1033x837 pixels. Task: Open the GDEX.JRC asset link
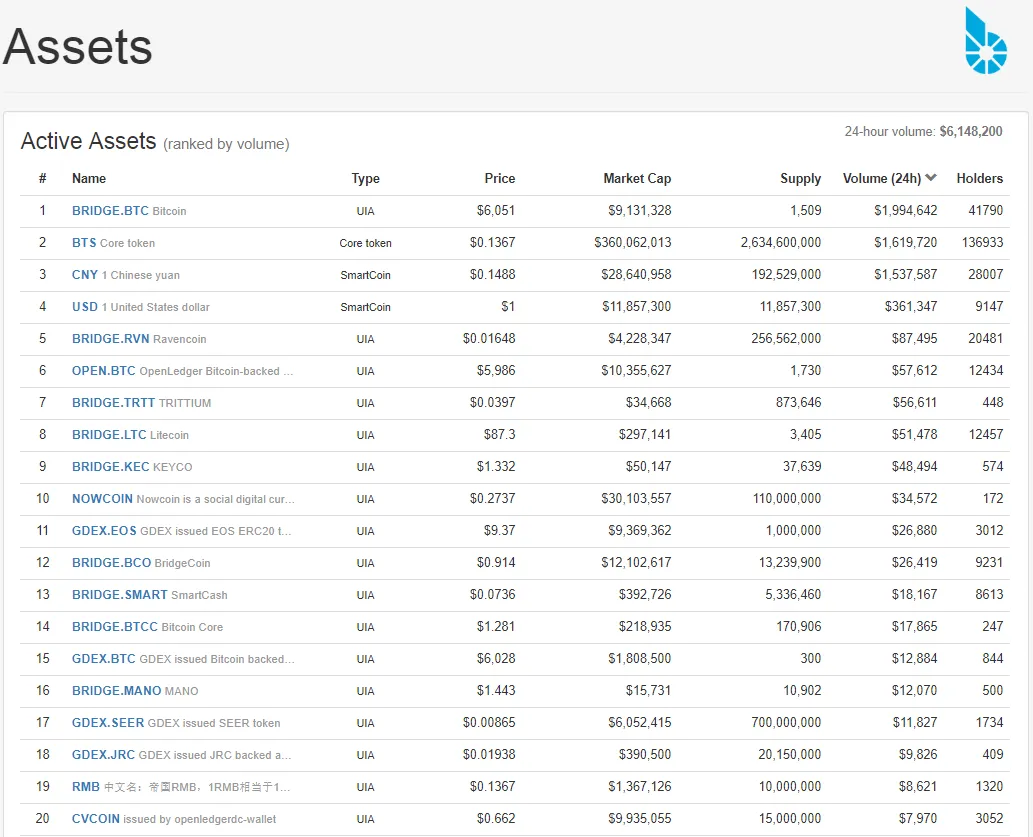pyautogui.click(x=103, y=755)
